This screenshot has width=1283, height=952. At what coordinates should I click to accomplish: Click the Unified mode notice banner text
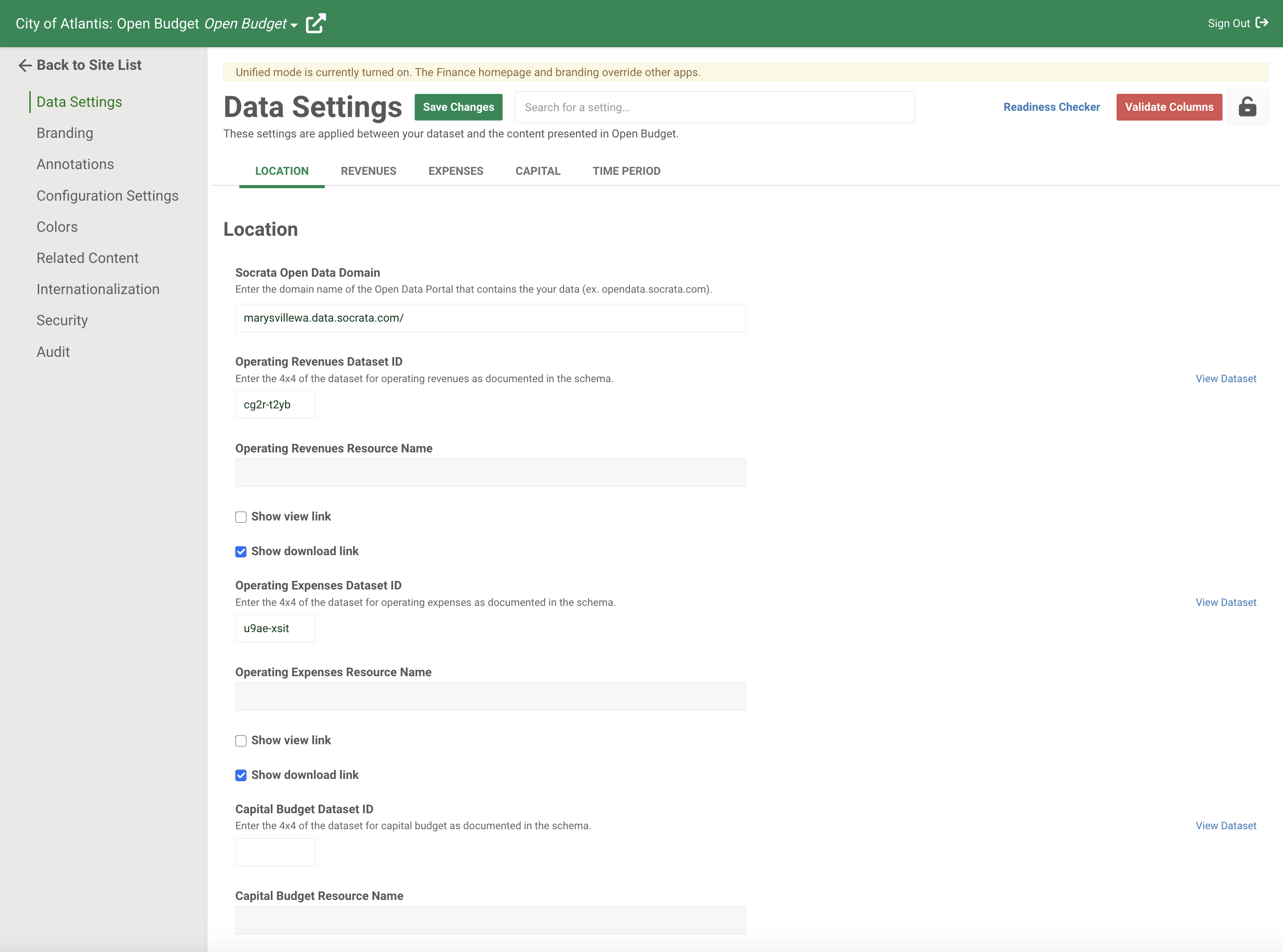(468, 73)
